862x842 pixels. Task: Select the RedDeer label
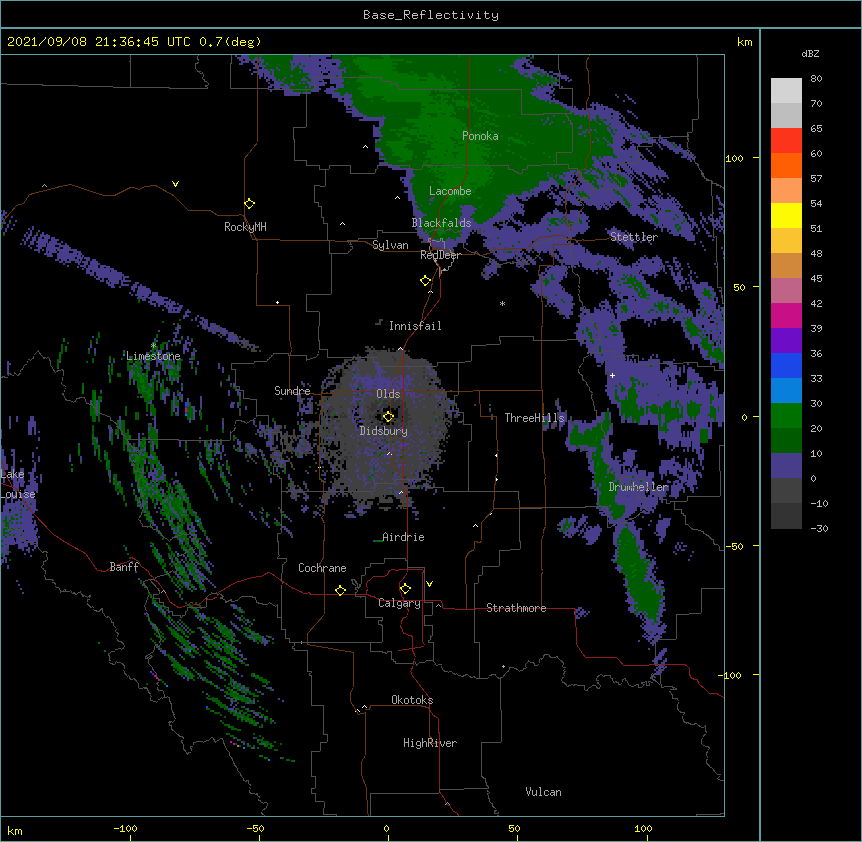(440, 255)
